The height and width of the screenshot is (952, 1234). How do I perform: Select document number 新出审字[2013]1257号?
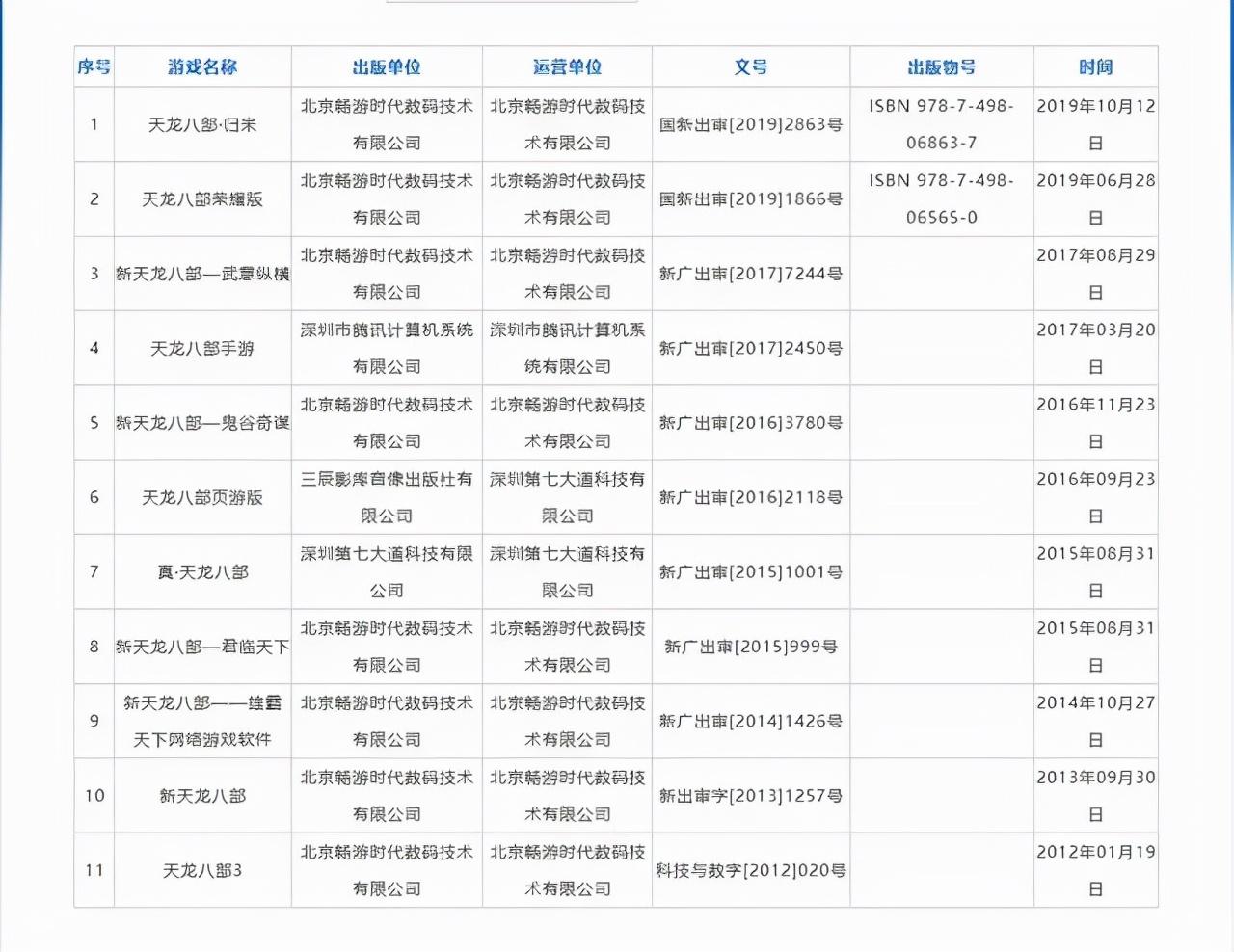pos(751,796)
